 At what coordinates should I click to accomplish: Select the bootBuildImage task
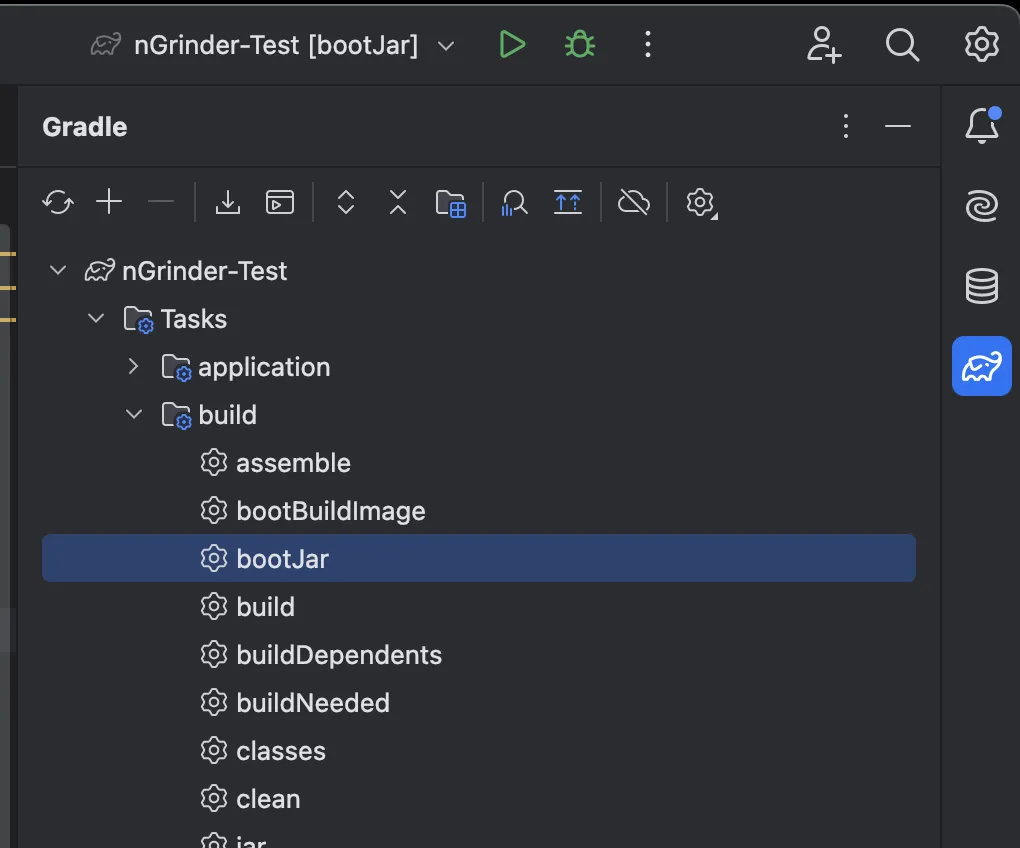click(x=479, y=511)
